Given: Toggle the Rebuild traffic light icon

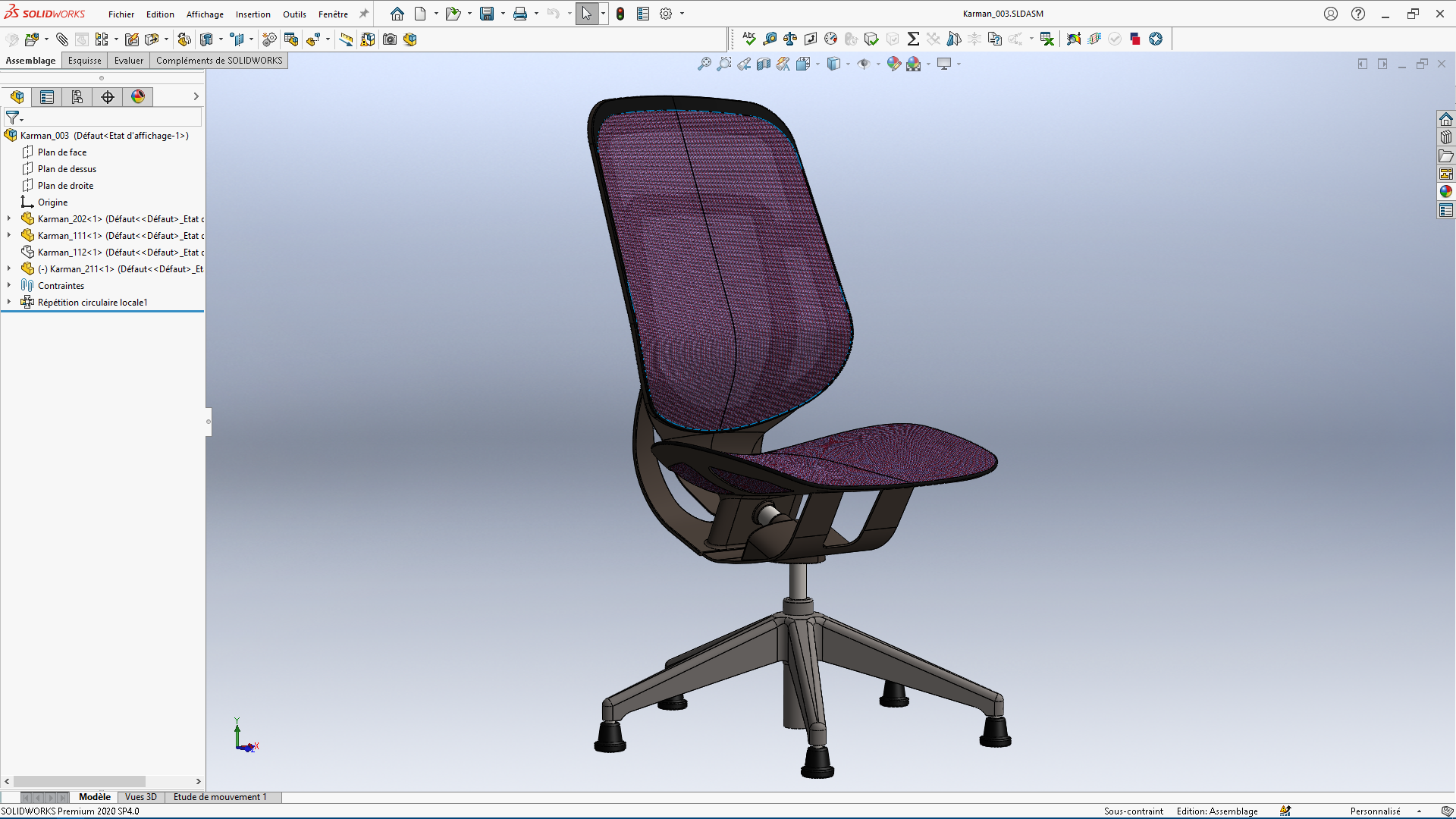Looking at the screenshot, I should click(x=620, y=14).
